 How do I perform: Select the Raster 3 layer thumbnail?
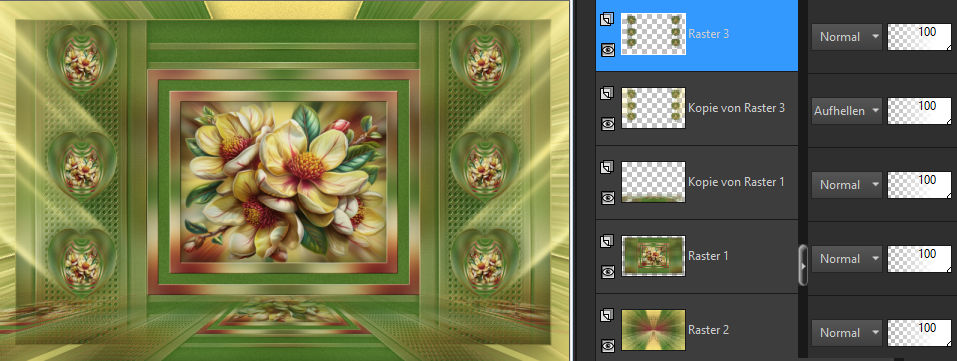(x=653, y=34)
